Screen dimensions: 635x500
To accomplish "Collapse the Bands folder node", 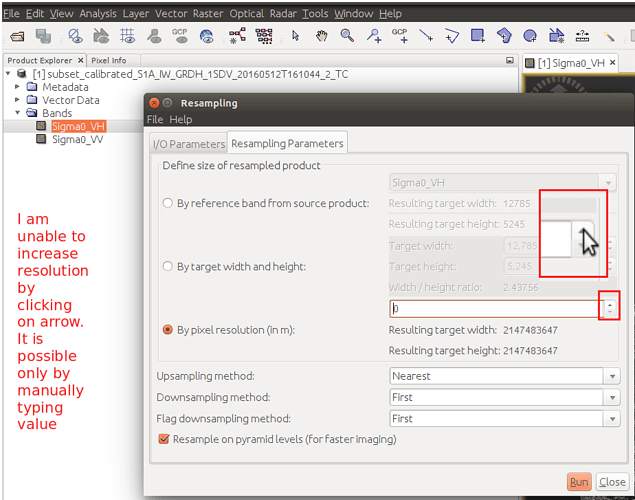I will click(x=17, y=113).
